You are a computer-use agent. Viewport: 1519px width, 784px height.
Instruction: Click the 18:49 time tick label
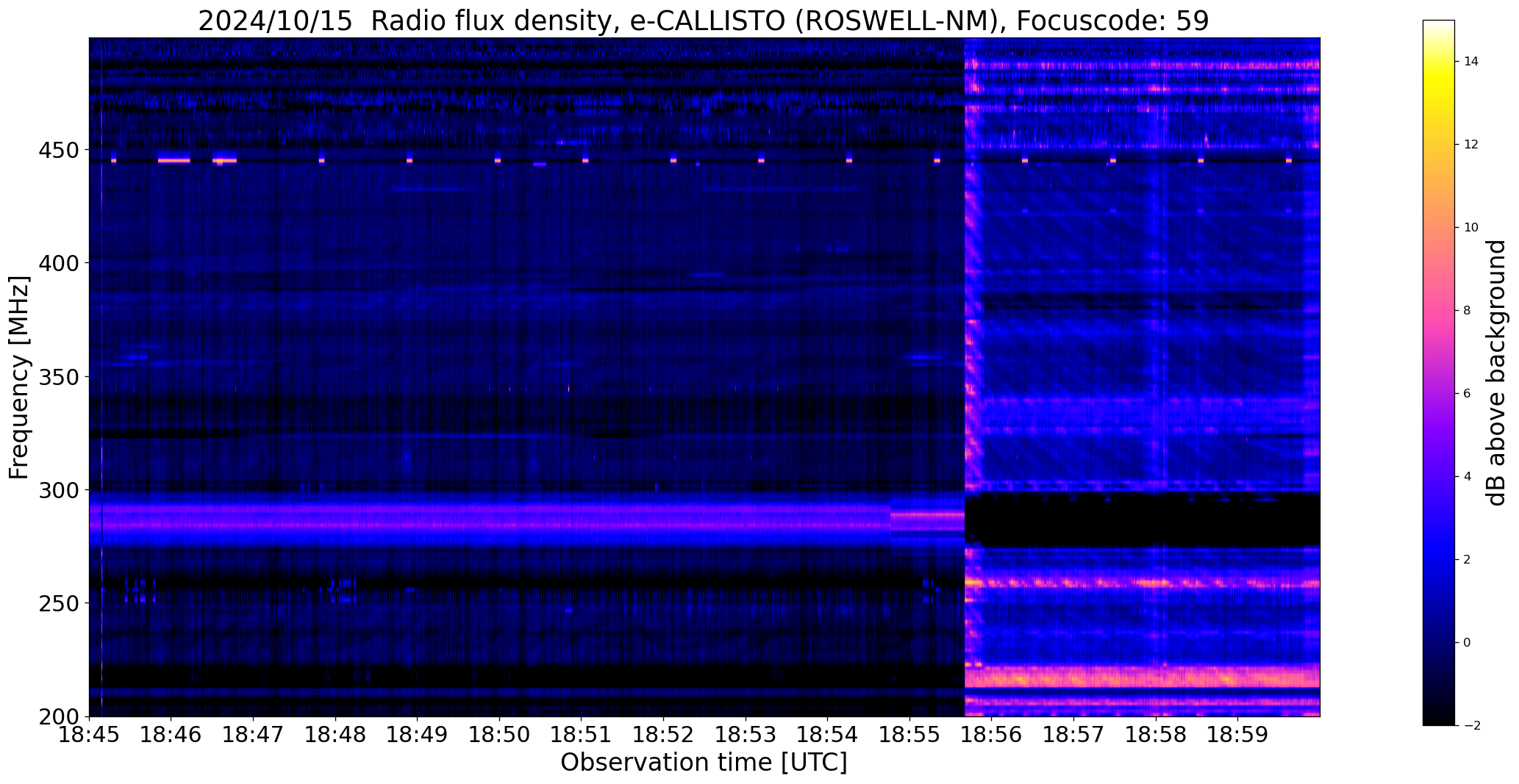click(418, 735)
